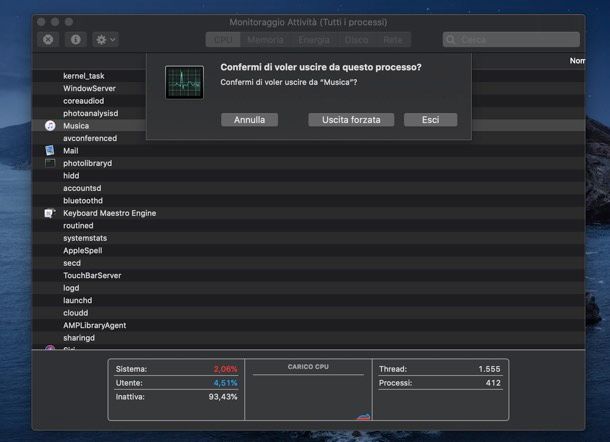Select the routined process row
The image size is (610, 442).
pyautogui.click(x=308, y=226)
